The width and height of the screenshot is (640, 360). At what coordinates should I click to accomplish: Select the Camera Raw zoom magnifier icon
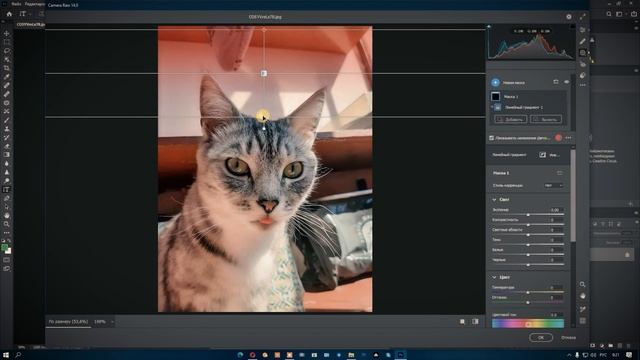coord(582,284)
